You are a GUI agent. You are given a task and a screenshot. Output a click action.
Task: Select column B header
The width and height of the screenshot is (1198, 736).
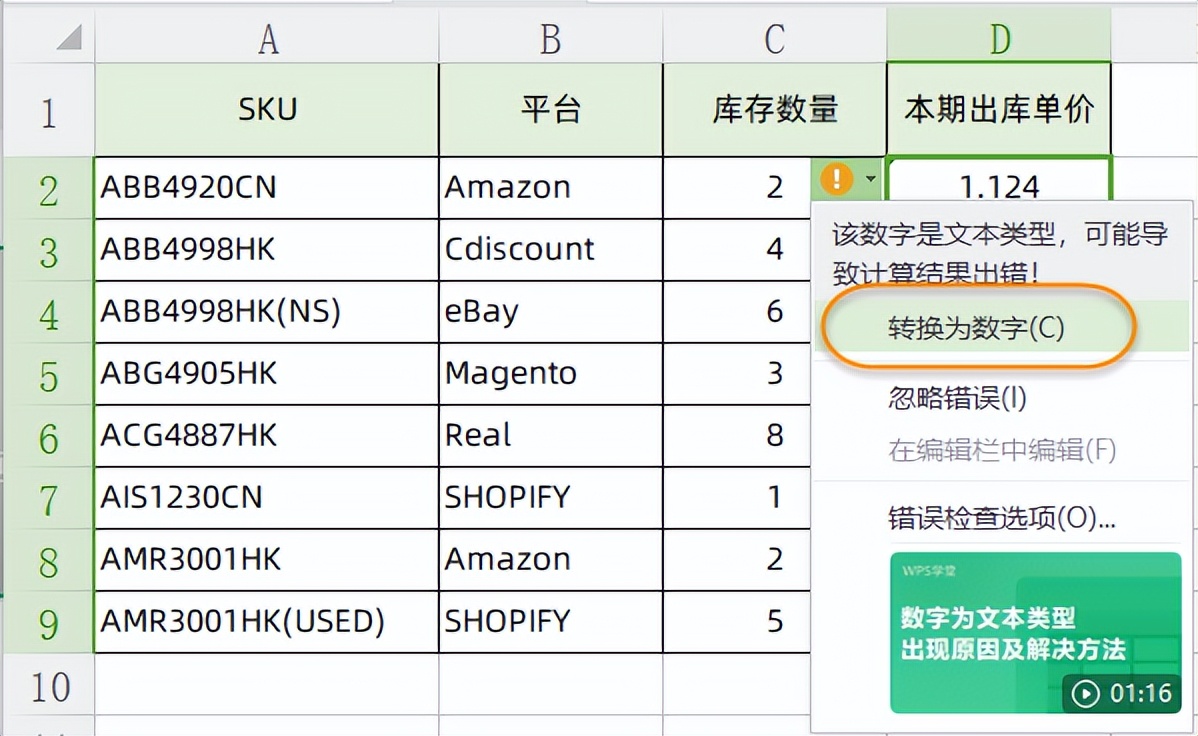click(550, 37)
